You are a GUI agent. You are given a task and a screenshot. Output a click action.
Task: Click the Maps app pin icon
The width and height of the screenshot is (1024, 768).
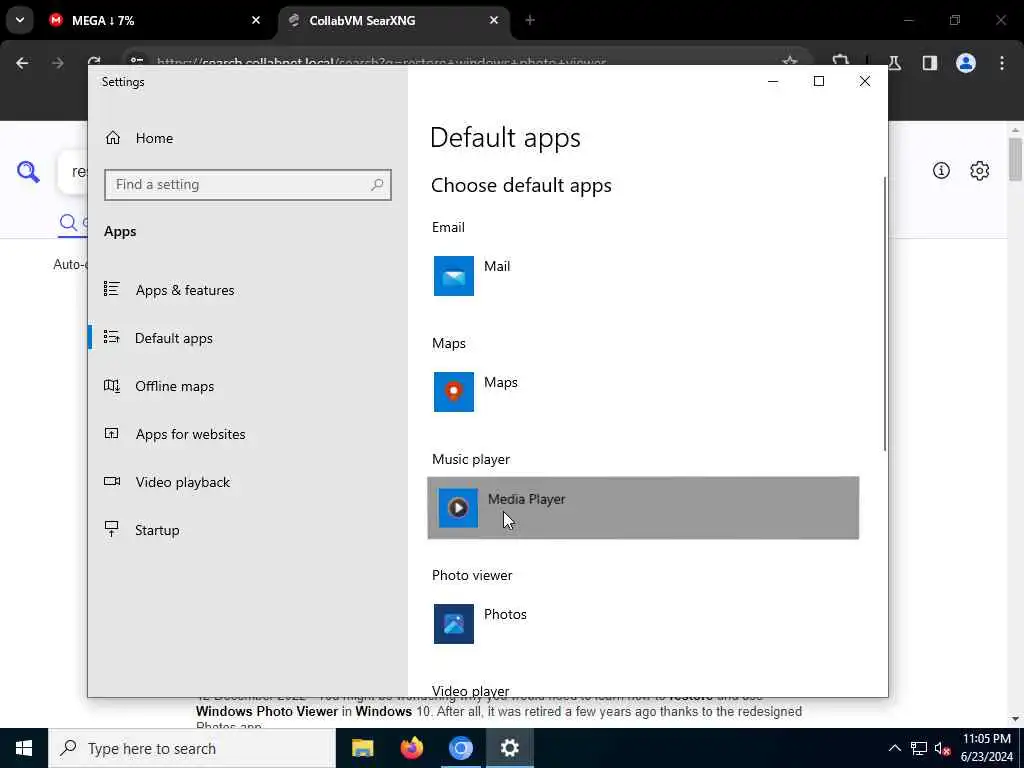click(x=454, y=392)
